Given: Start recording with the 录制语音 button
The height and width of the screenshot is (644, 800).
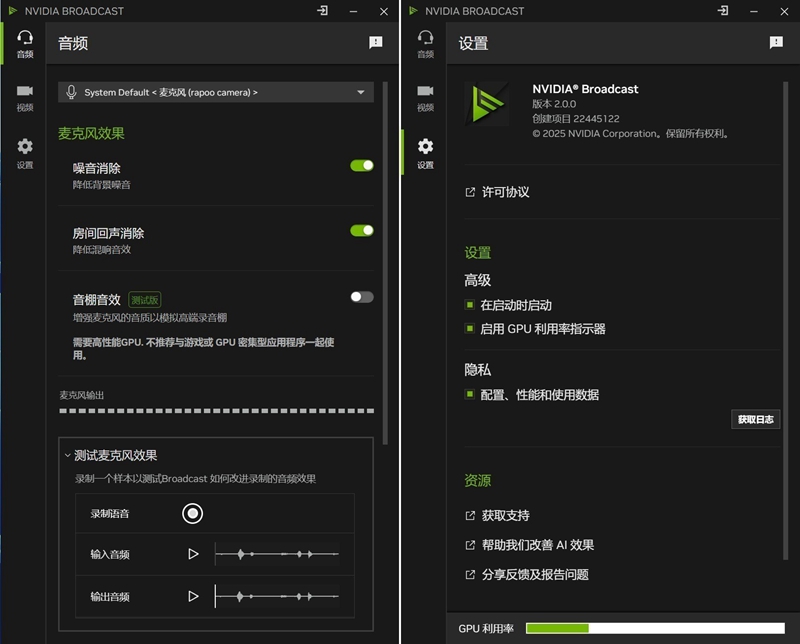Looking at the screenshot, I should point(193,513).
